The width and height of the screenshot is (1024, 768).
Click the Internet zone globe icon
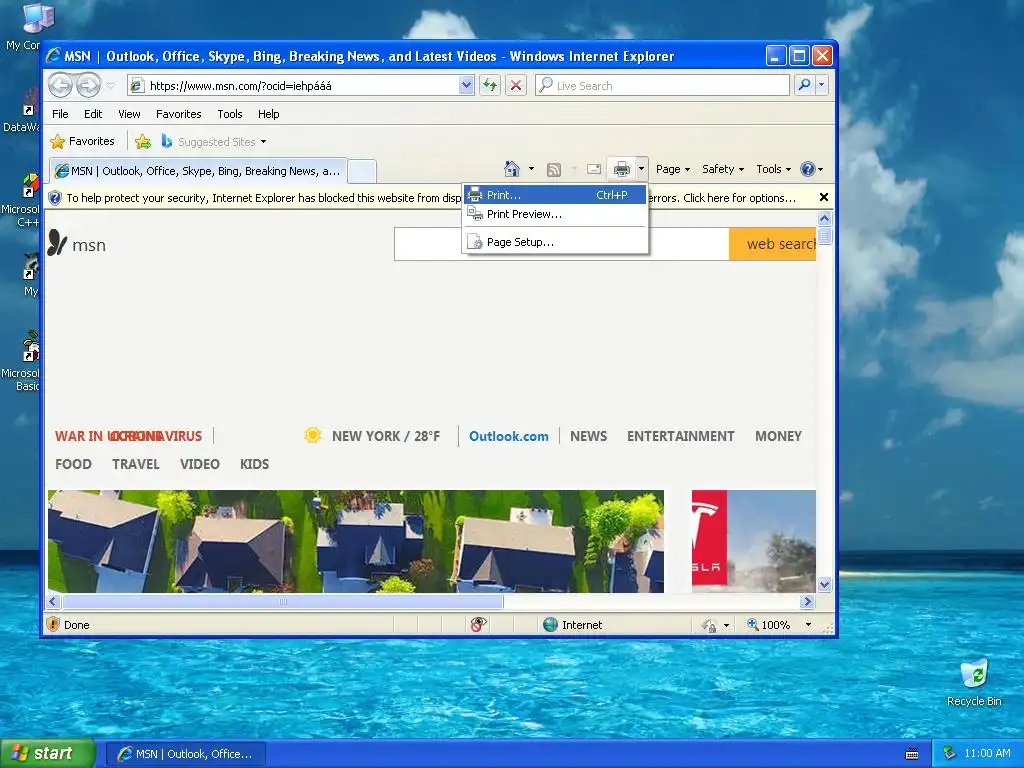coord(551,624)
